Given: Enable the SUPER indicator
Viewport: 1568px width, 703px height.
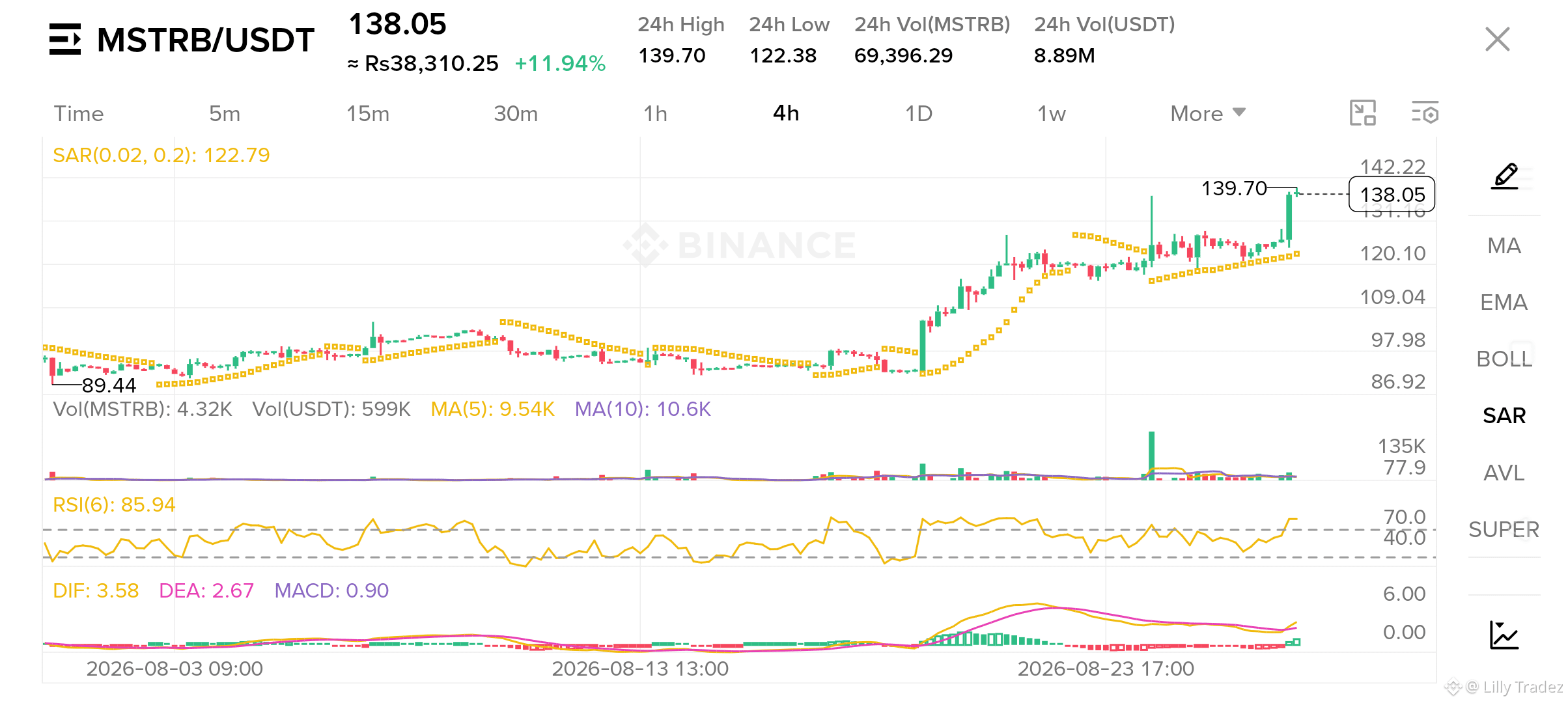Looking at the screenshot, I should [1504, 529].
